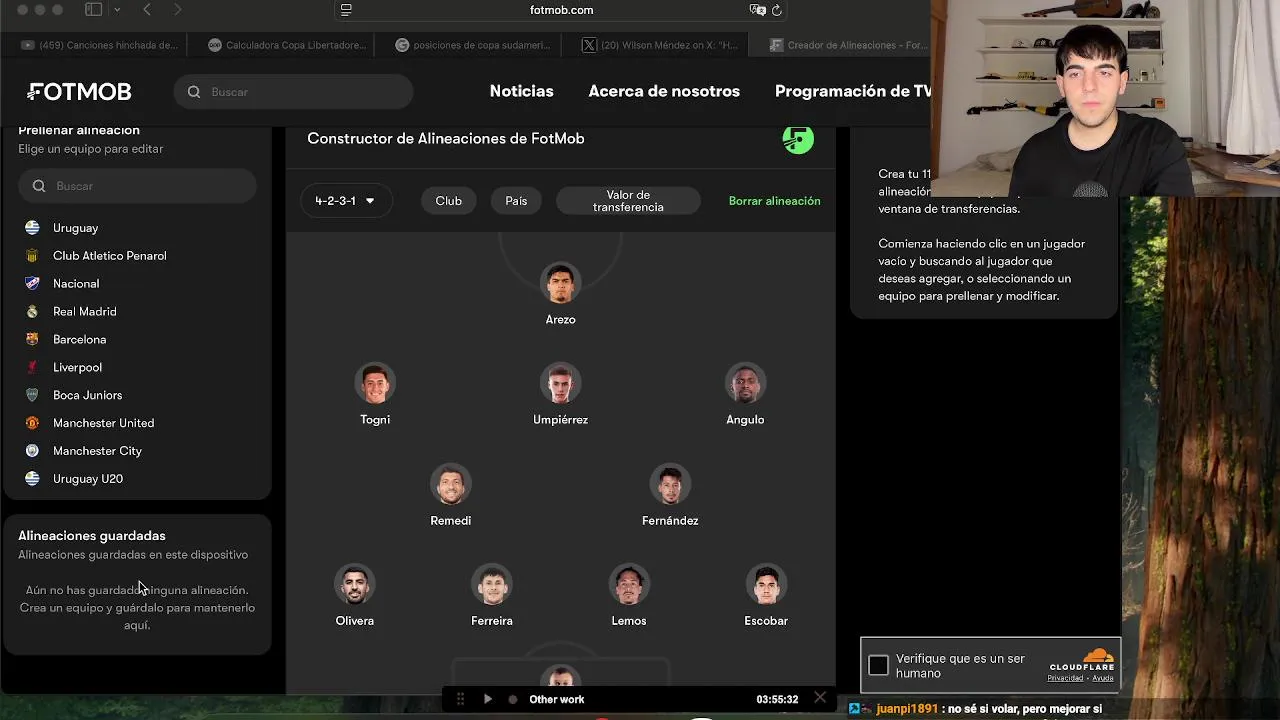The height and width of the screenshot is (720, 1280).
Task: Open the Acerca de nosotros menu
Action: [x=664, y=91]
